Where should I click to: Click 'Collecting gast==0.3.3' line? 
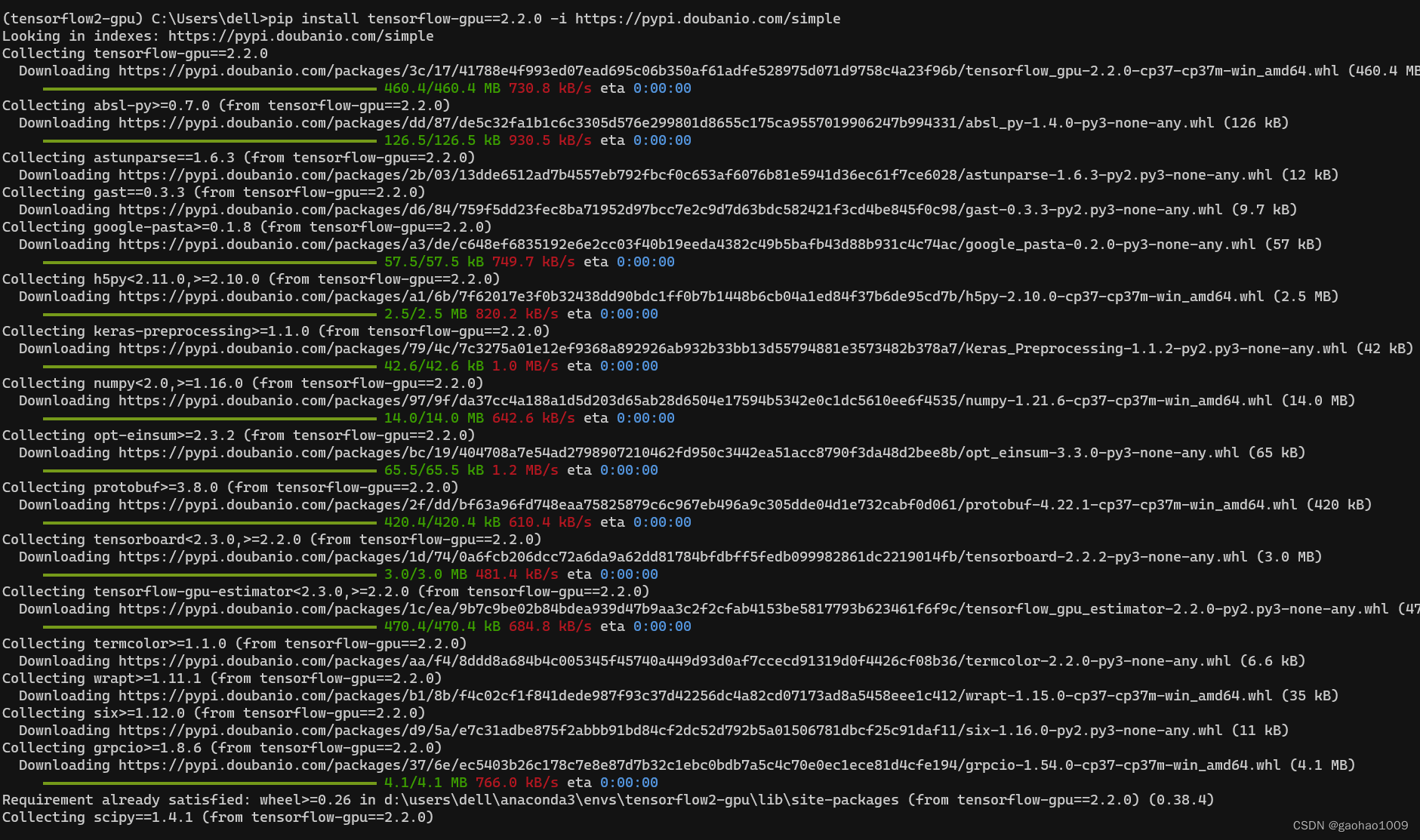coord(214,192)
